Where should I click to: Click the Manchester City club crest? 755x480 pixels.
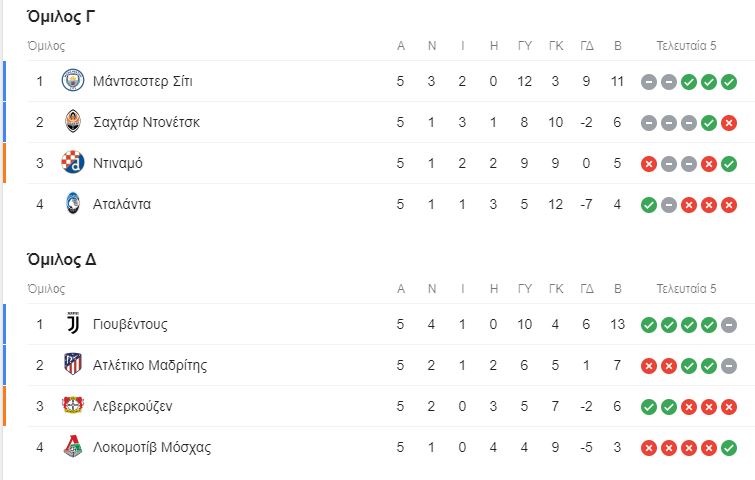coord(73,80)
